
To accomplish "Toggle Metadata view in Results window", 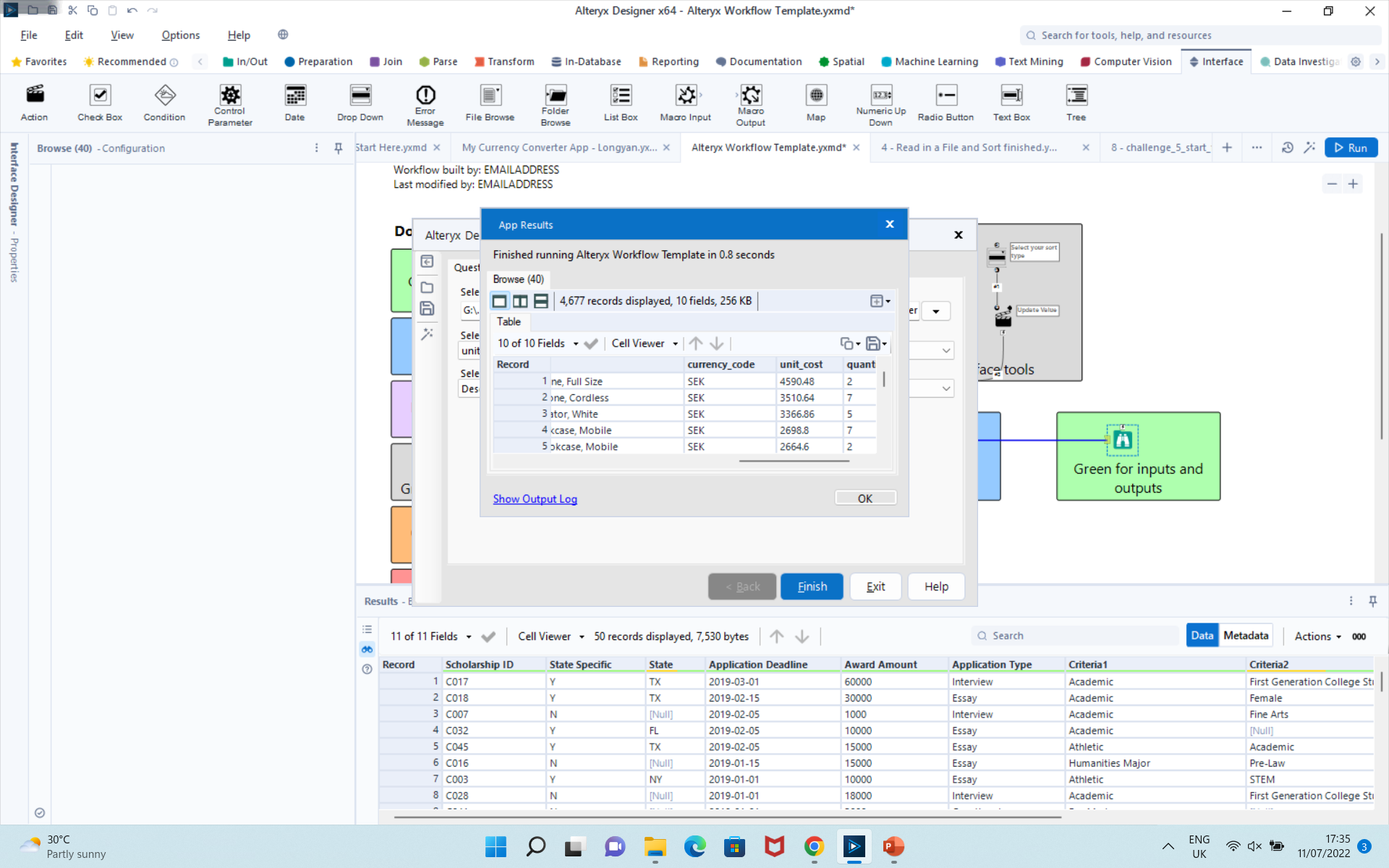I will tap(1246, 635).
